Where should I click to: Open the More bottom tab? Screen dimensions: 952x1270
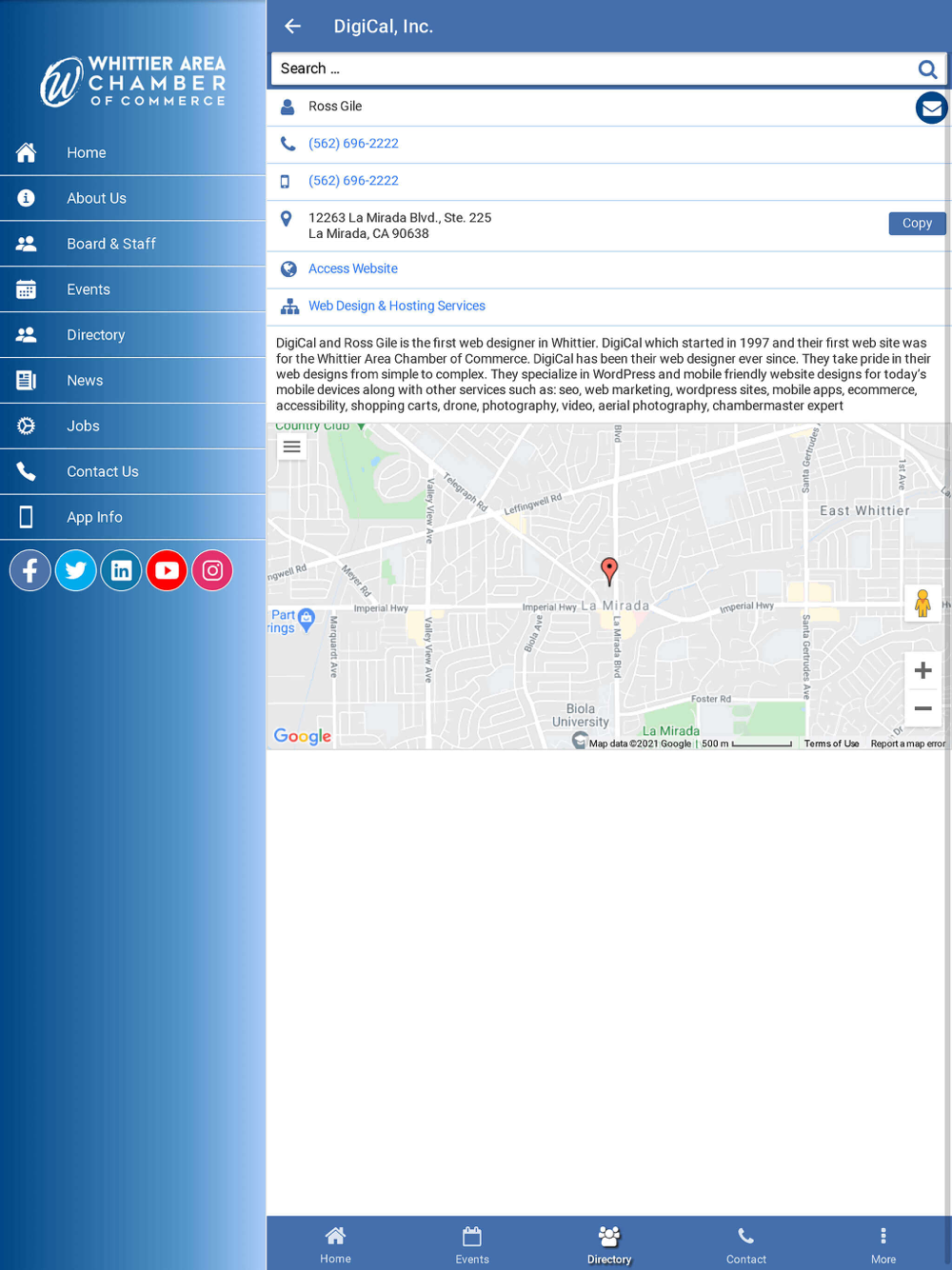click(x=883, y=1244)
